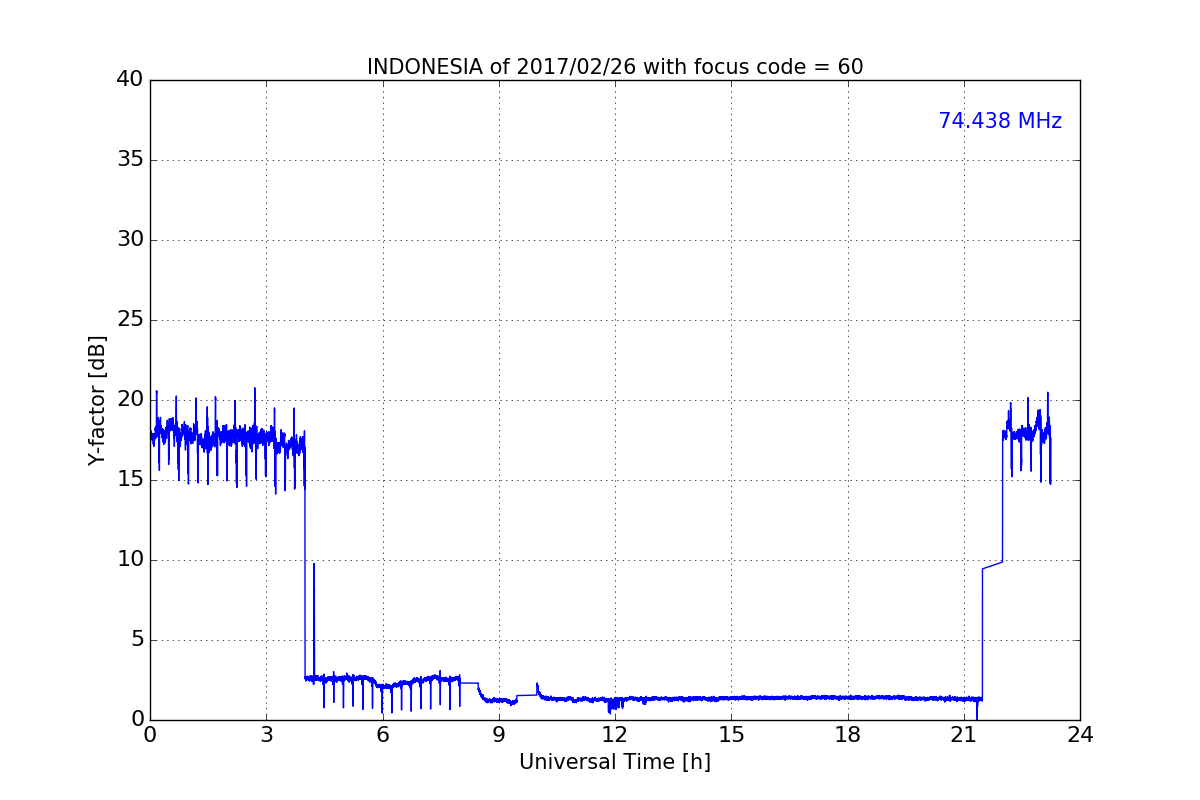Screen dimensions: 1200x800
Task: Click the 'Y-factor [dB]' axis label
Action: (97, 400)
